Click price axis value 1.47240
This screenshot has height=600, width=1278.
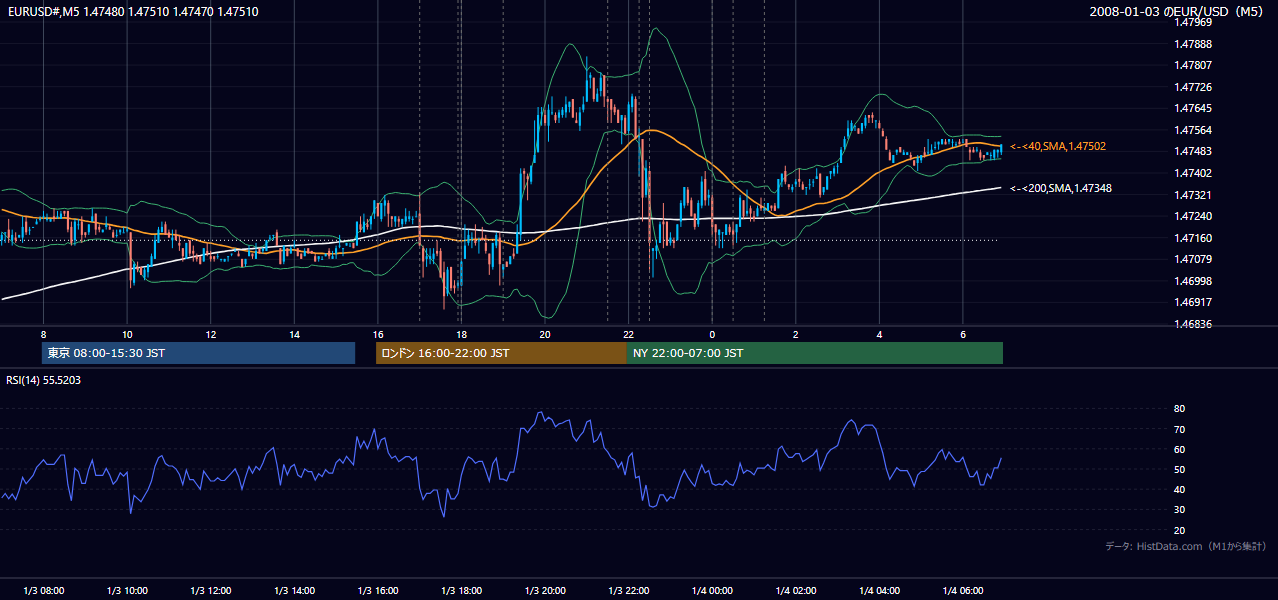[1194, 216]
